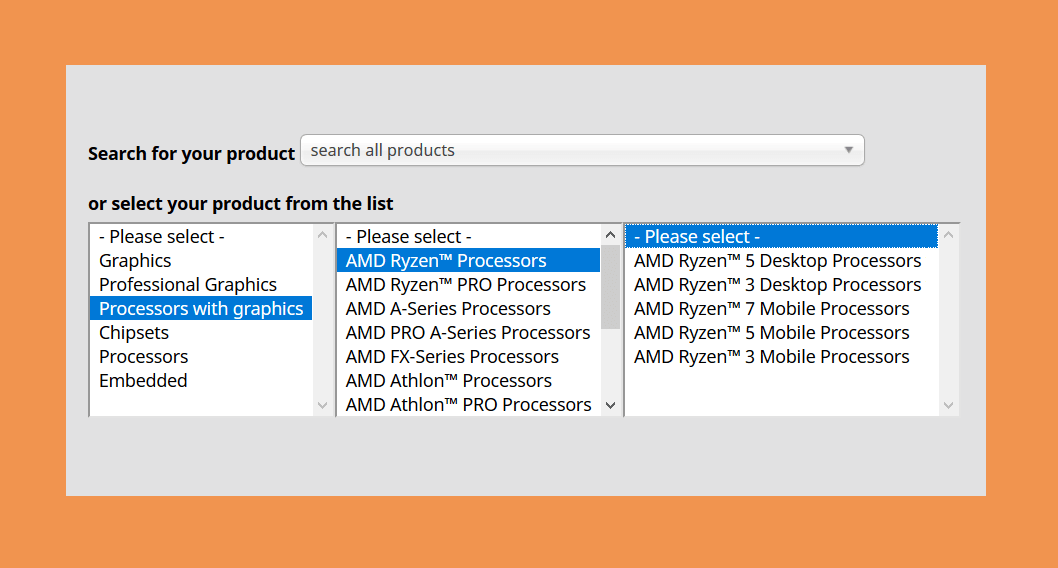Click the third list's scroll down arrow
This screenshot has height=568, width=1058.
(x=949, y=405)
